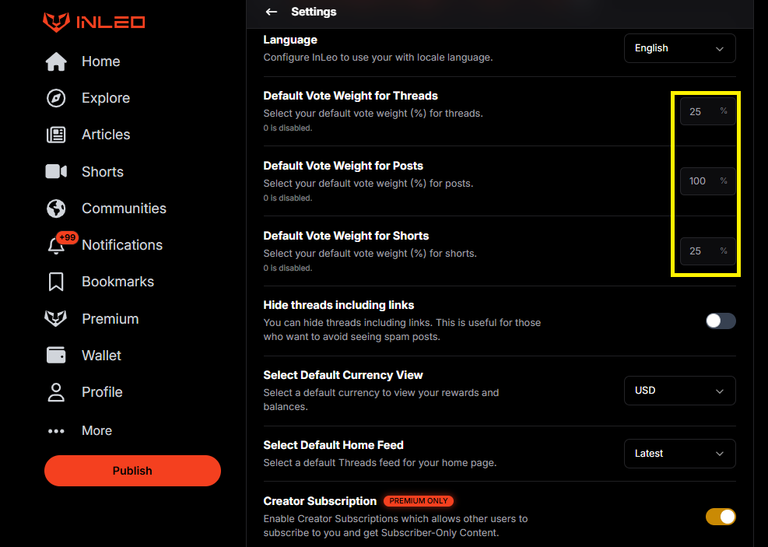This screenshot has width=768, height=547.
Task: Open Shorts via video camera icon
Action: 56,171
